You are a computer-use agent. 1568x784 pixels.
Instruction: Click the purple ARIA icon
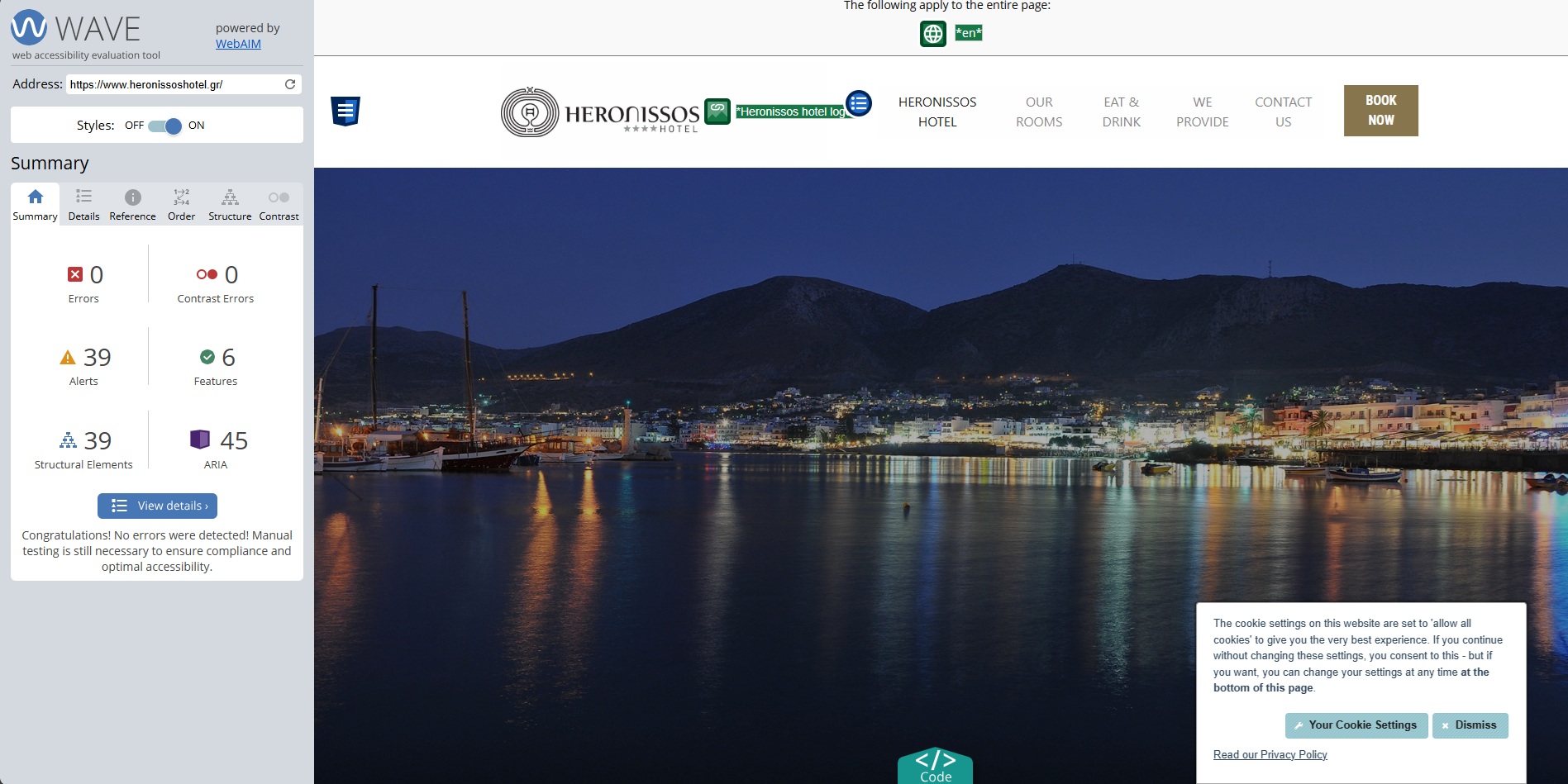click(199, 440)
